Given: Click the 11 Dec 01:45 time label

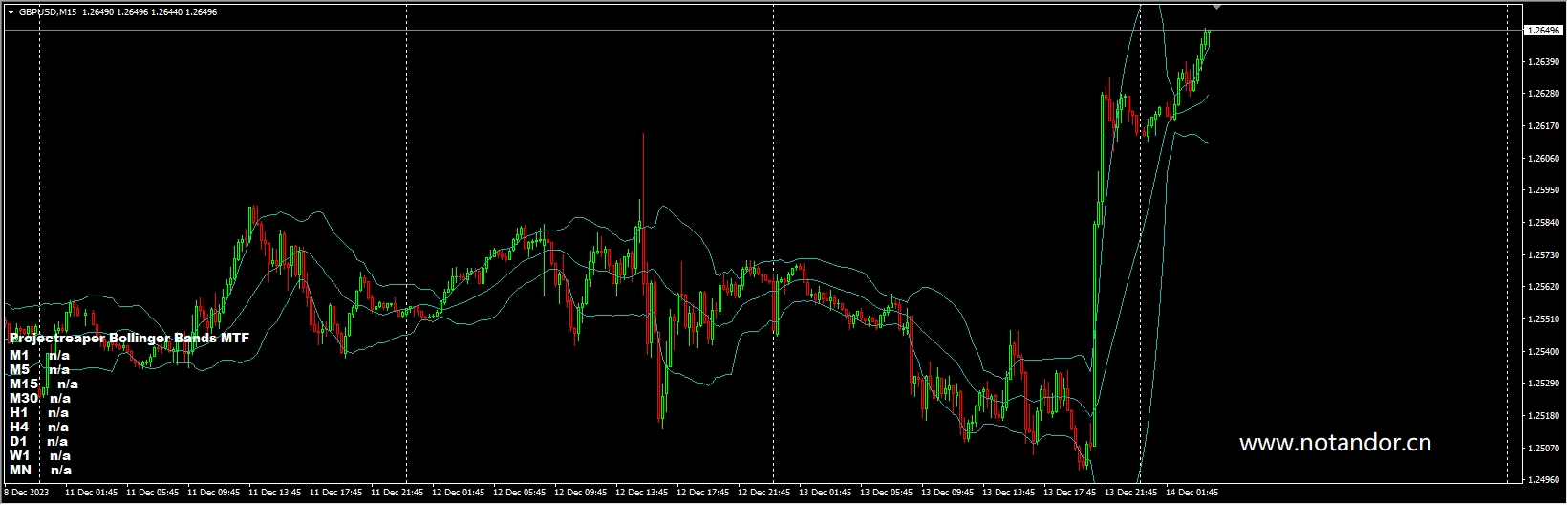Looking at the screenshot, I should point(92,494).
